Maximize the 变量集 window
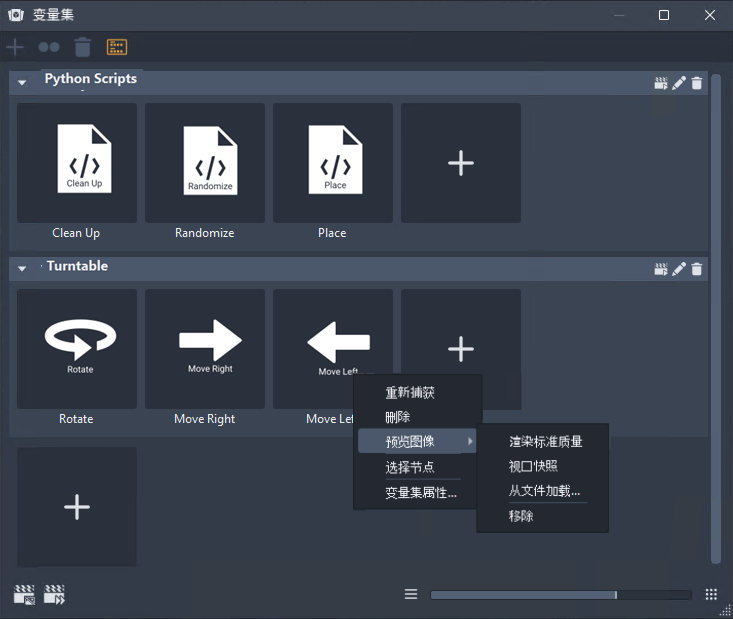The image size is (733, 619). 664,15
